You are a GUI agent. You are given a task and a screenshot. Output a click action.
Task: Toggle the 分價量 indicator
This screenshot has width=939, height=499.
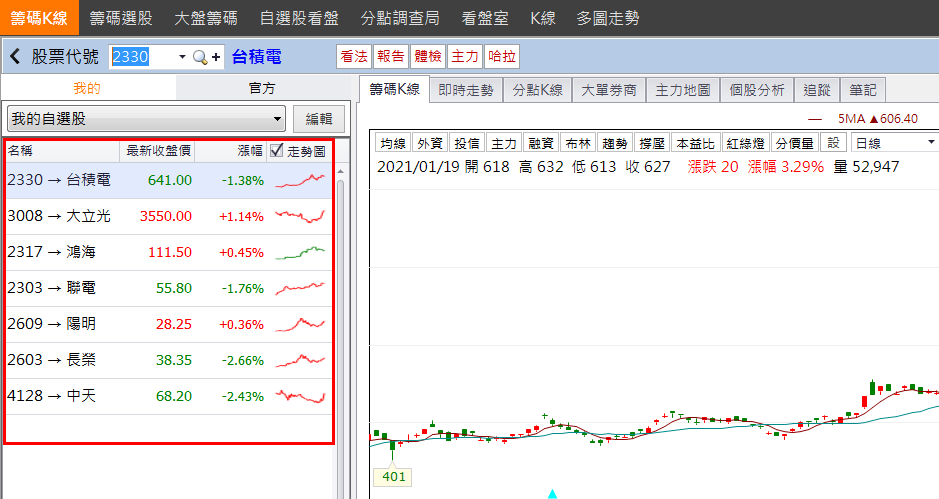(795, 143)
